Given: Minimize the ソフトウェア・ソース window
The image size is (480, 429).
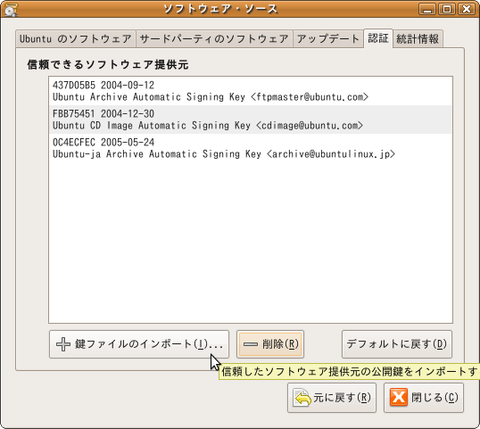Looking at the screenshot, I should pos(427,9).
